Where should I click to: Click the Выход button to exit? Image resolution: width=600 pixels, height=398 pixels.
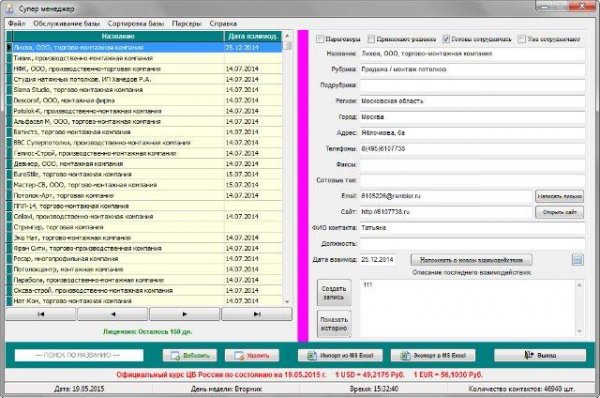tap(540, 356)
